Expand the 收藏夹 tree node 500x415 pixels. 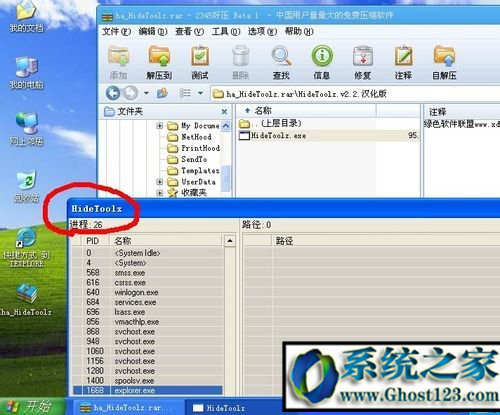click(160, 193)
